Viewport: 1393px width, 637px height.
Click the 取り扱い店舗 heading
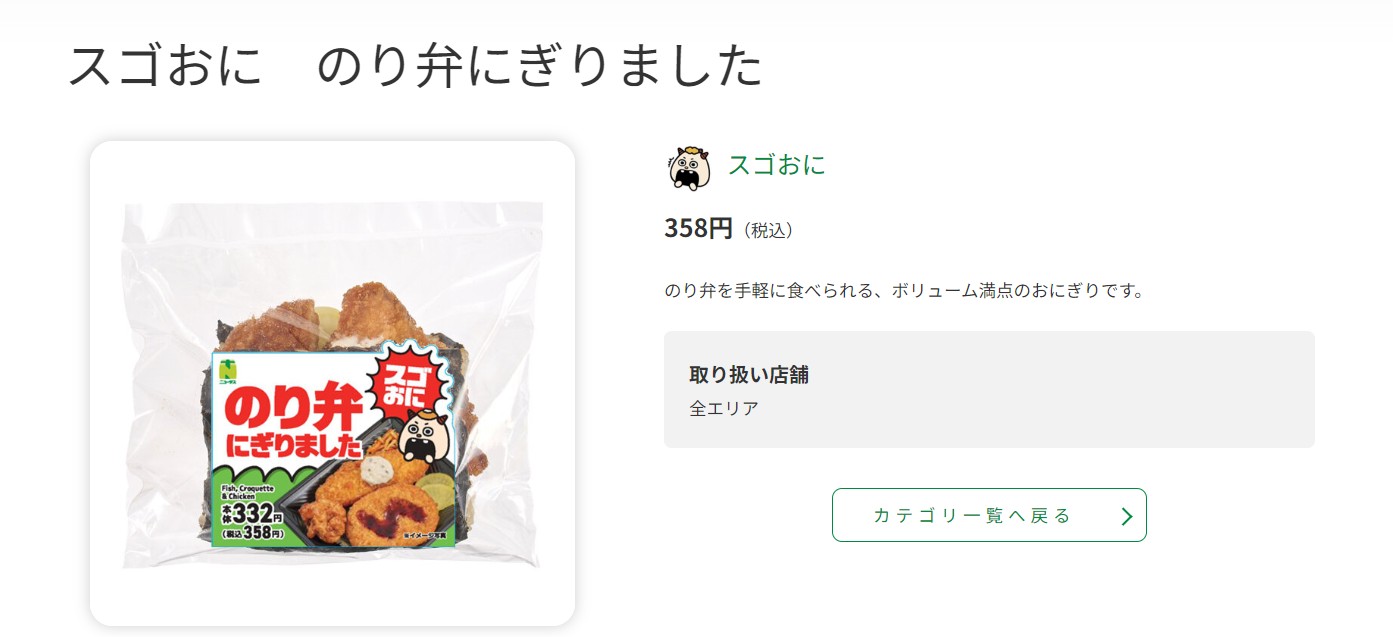coord(749,375)
